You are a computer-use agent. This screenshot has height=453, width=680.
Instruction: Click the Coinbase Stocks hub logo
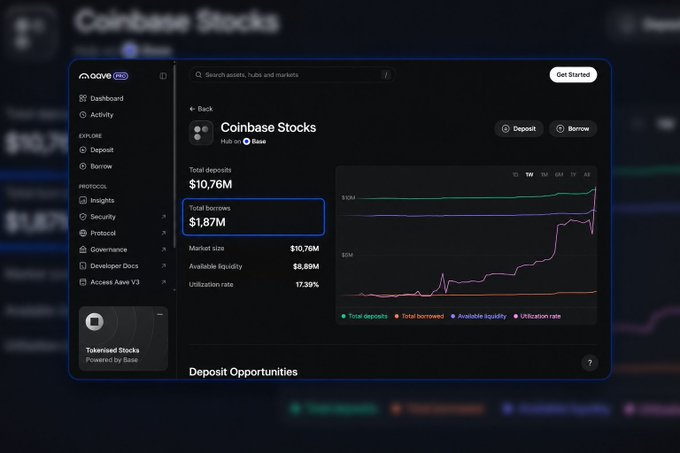(x=201, y=133)
